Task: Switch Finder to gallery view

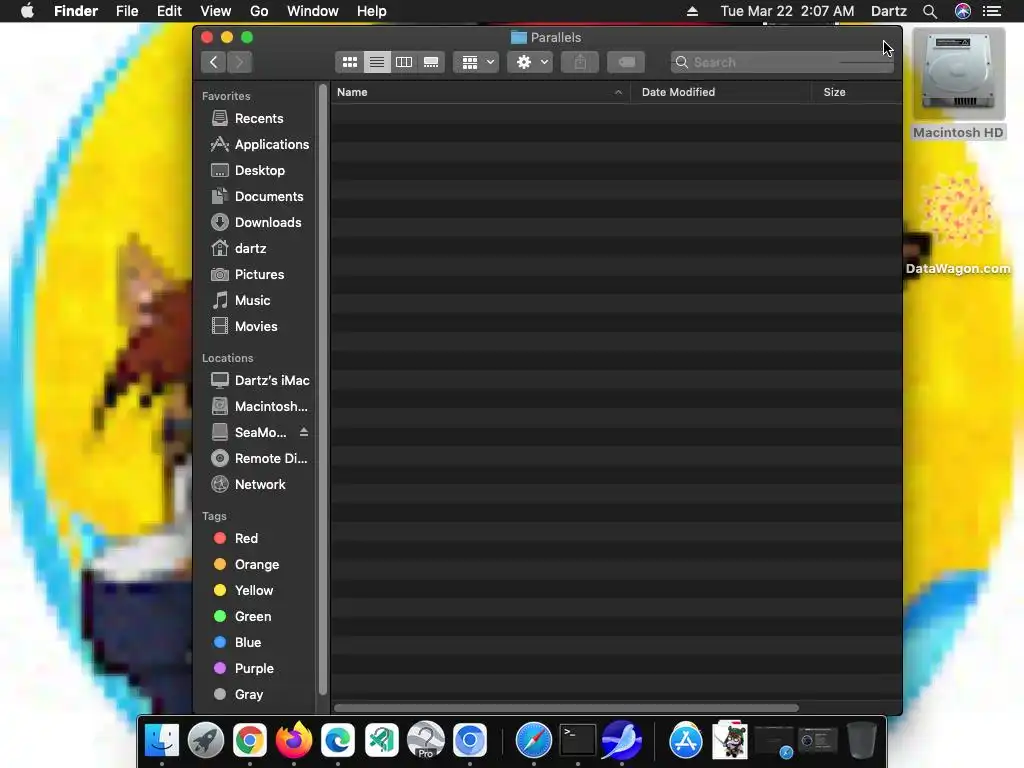Action: point(431,62)
